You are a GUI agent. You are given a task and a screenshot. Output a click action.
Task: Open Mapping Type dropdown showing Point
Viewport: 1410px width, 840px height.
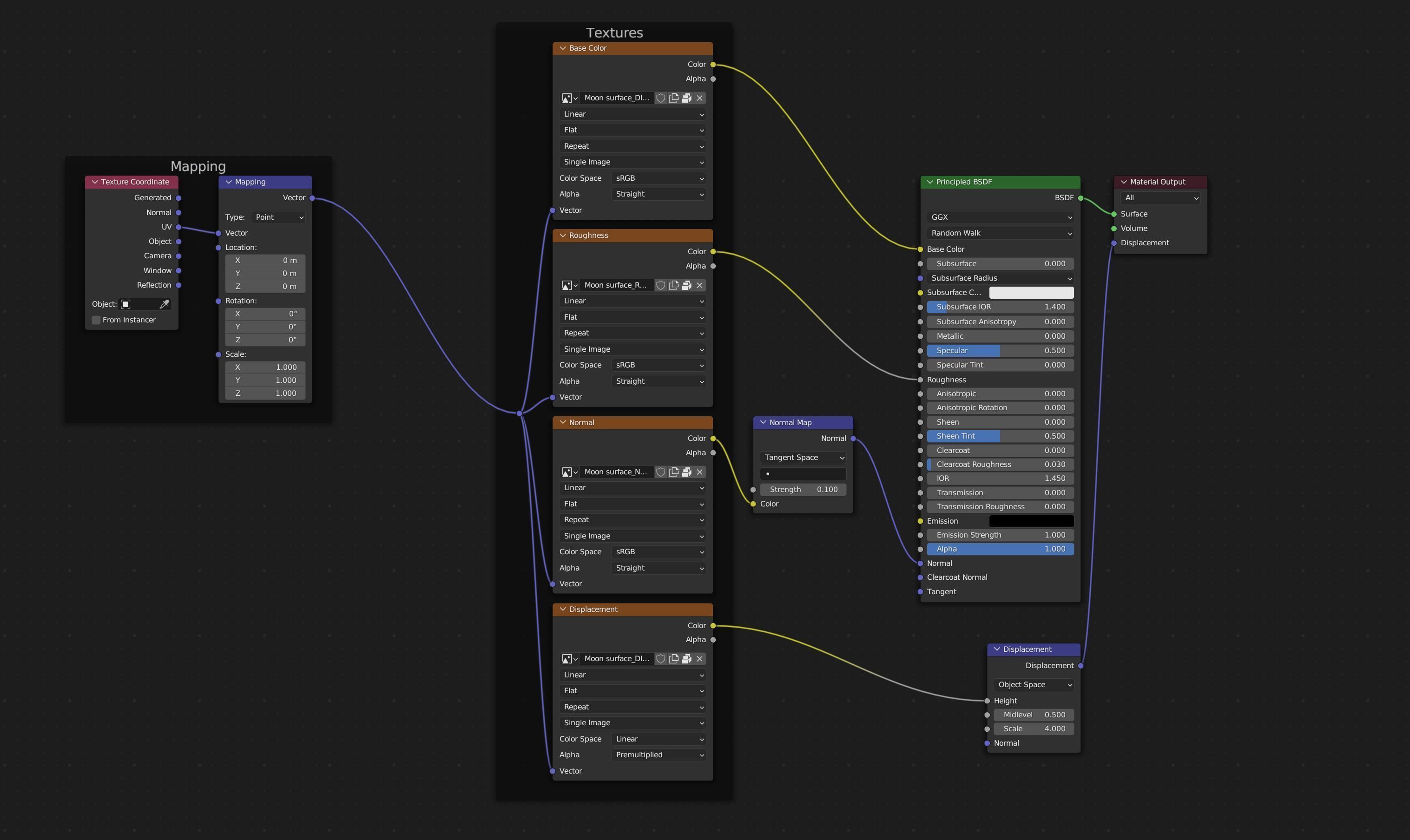(x=278, y=217)
